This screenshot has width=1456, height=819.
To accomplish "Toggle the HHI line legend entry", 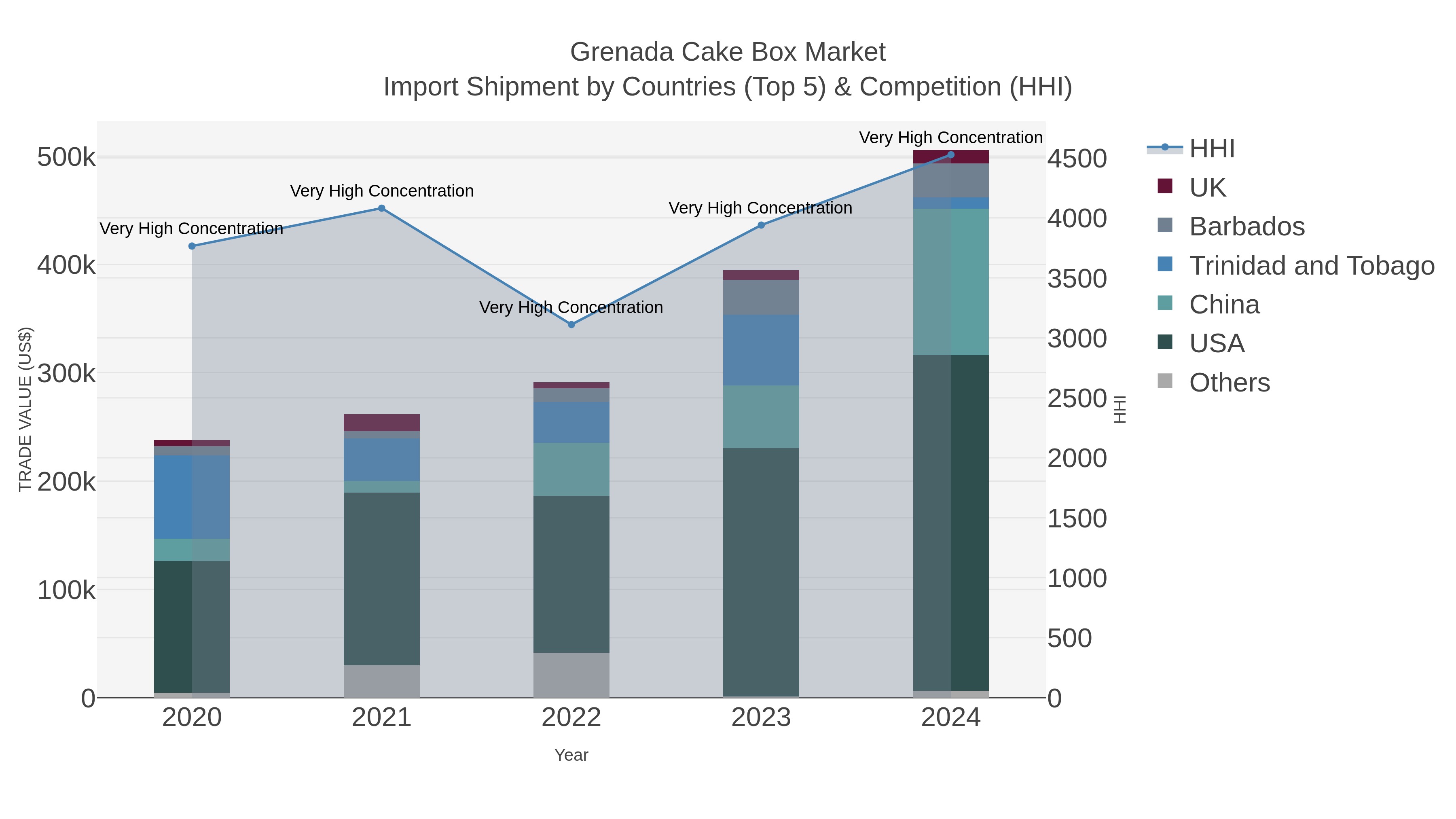I will pos(1191,149).
